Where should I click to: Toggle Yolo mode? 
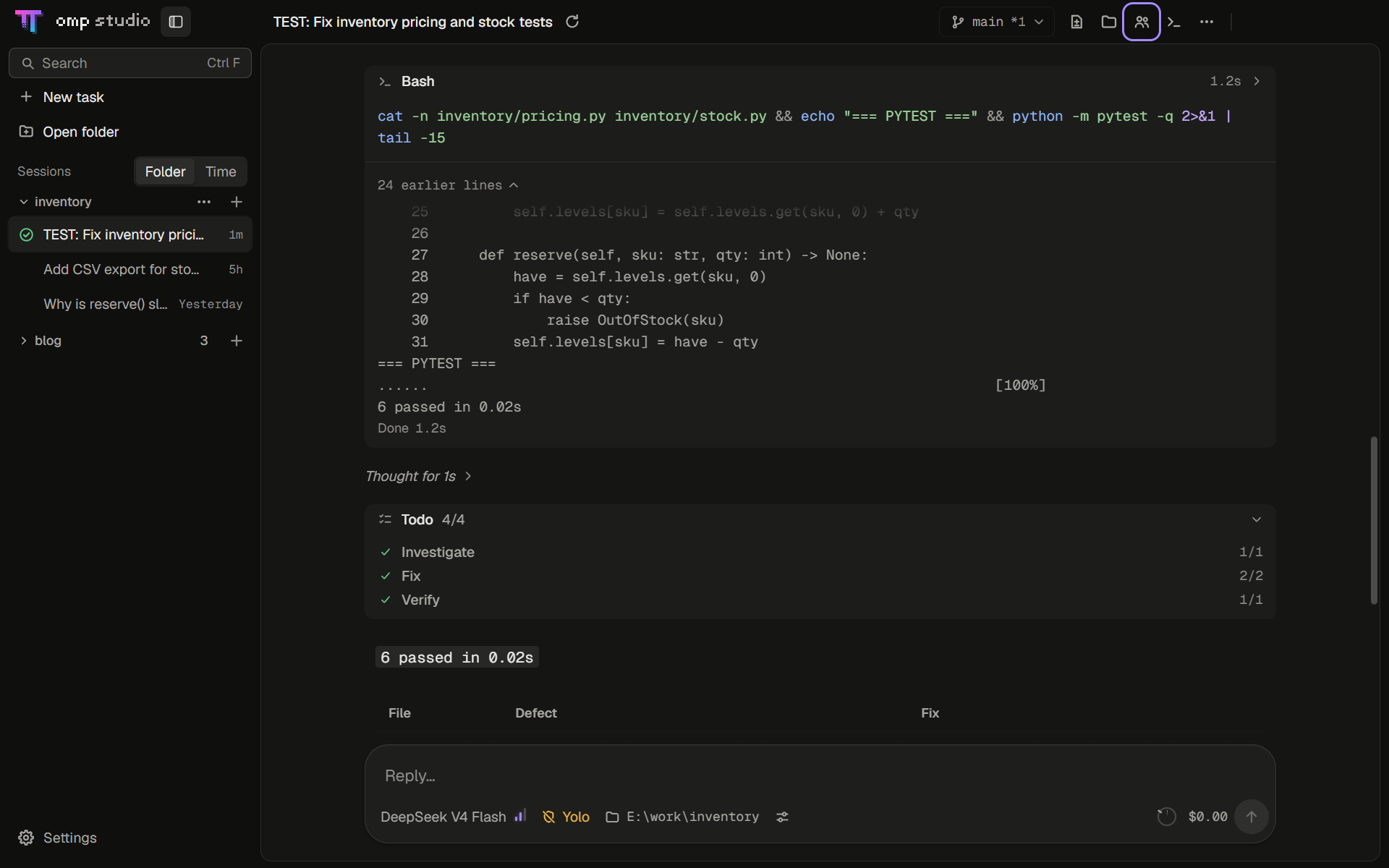[x=566, y=817]
